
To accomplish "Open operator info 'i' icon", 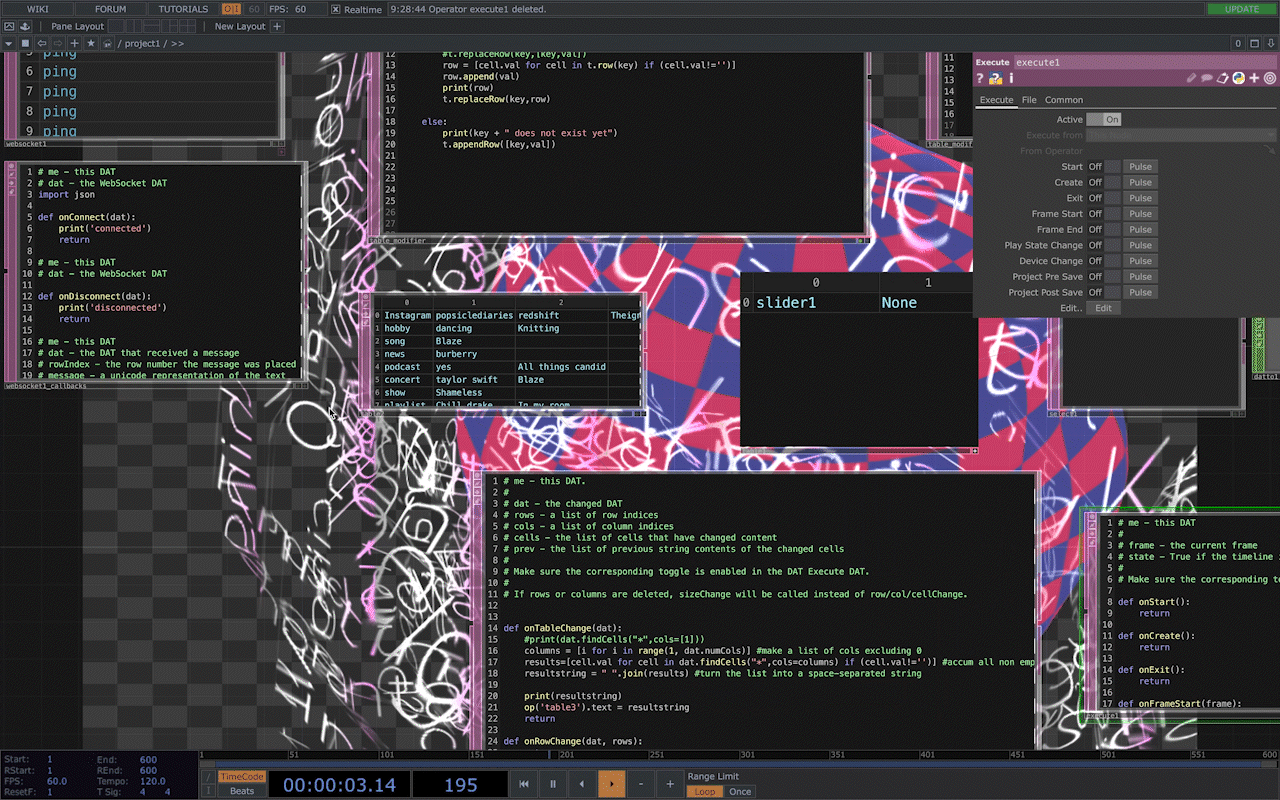I will coord(1011,78).
